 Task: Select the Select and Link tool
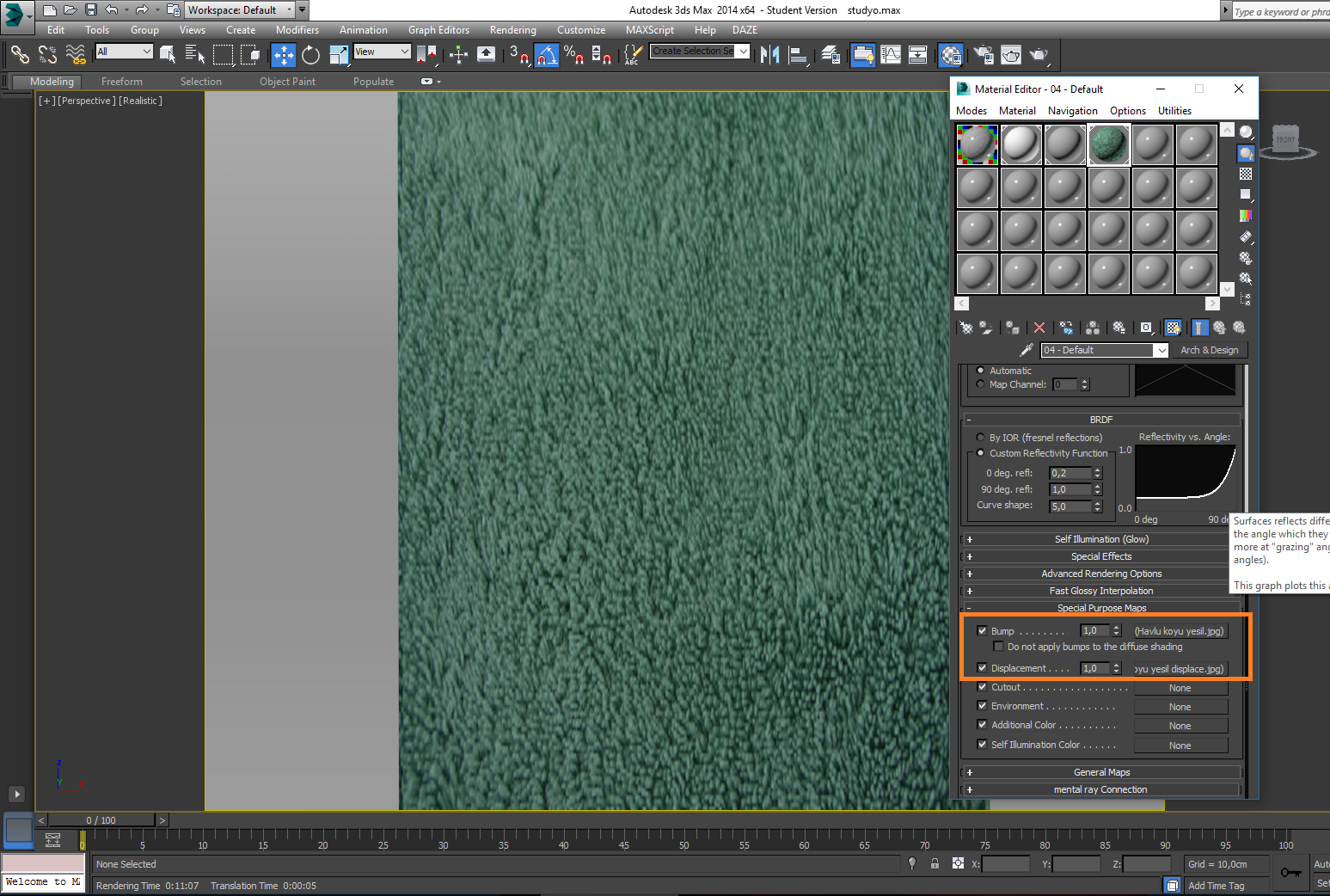pyautogui.click(x=20, y=54)
